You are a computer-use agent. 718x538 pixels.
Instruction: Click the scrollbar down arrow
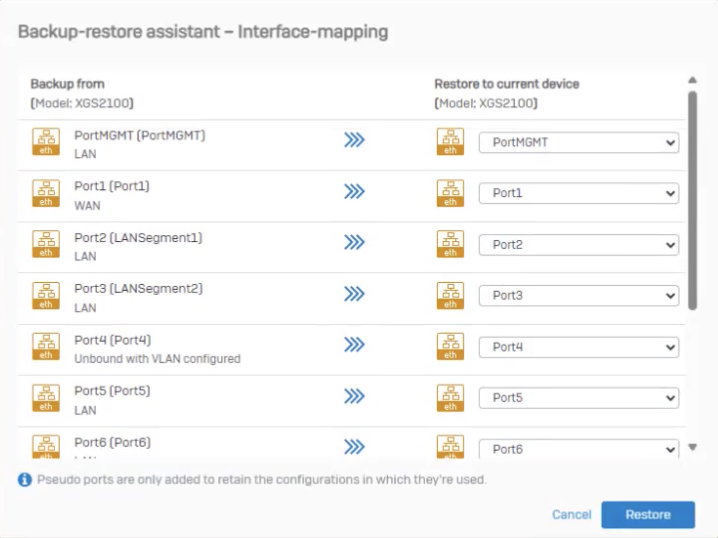pyautogui.click(x=692, y=448)
